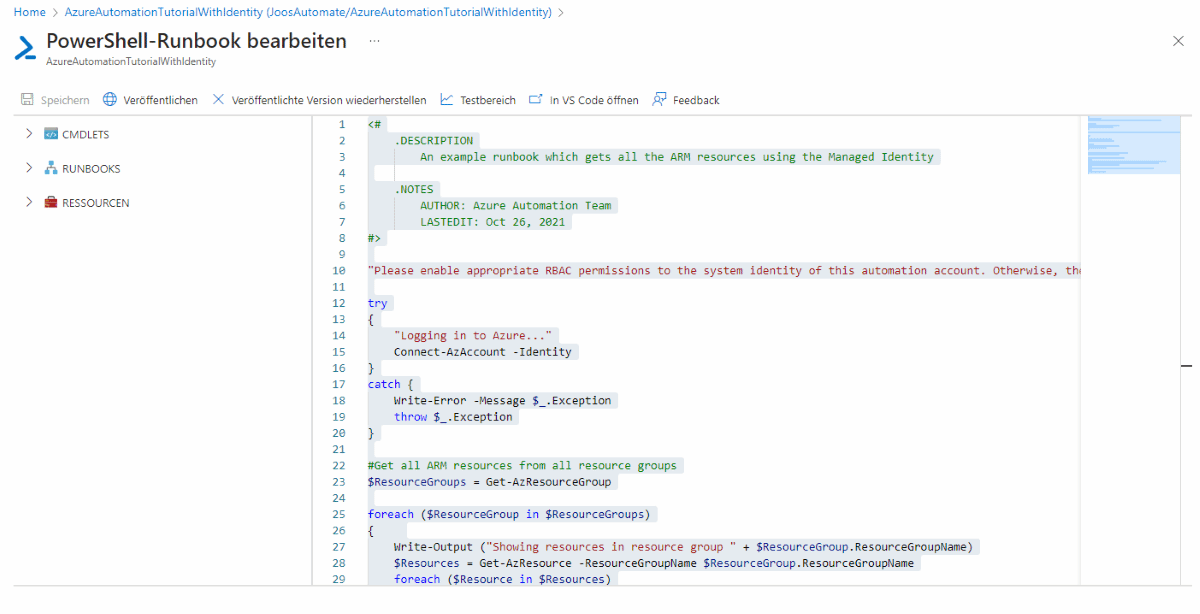Click the RESSOURCEN toolbox icon
This screenshot has width=1200, height=614.
click(51, 203)
